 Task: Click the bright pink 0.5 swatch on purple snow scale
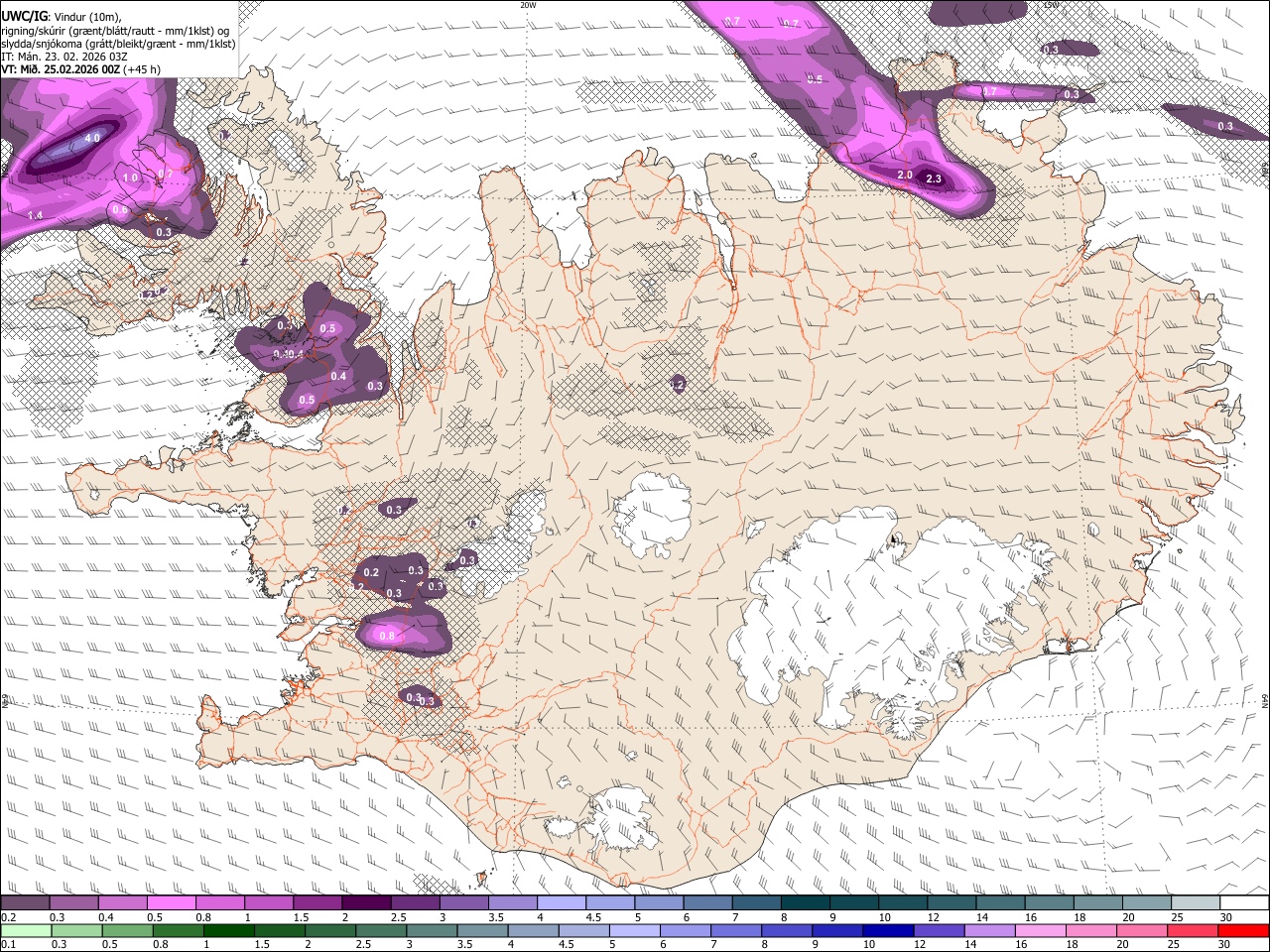(171, 903)
